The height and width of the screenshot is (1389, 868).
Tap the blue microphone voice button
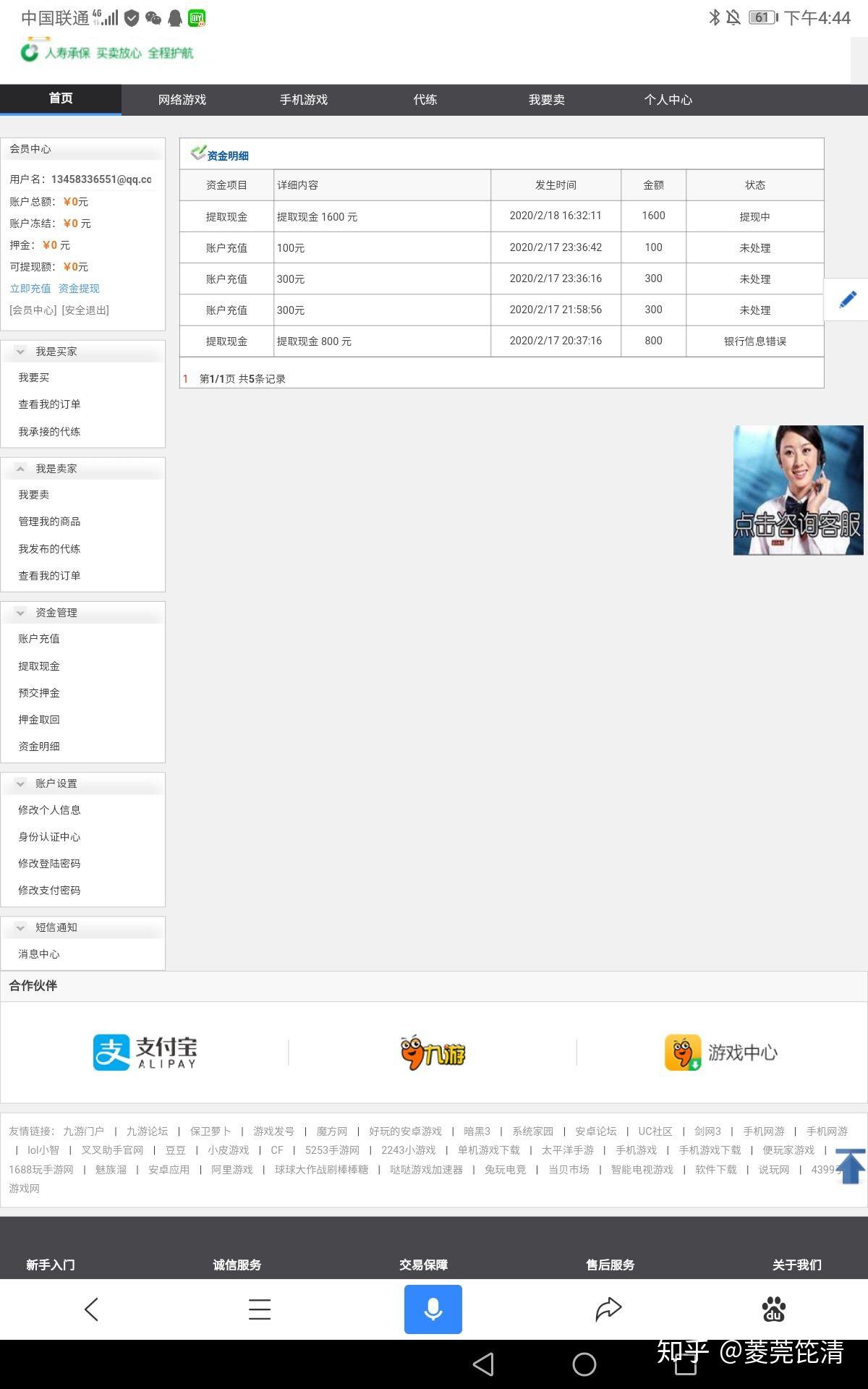tap(433, 1309)
